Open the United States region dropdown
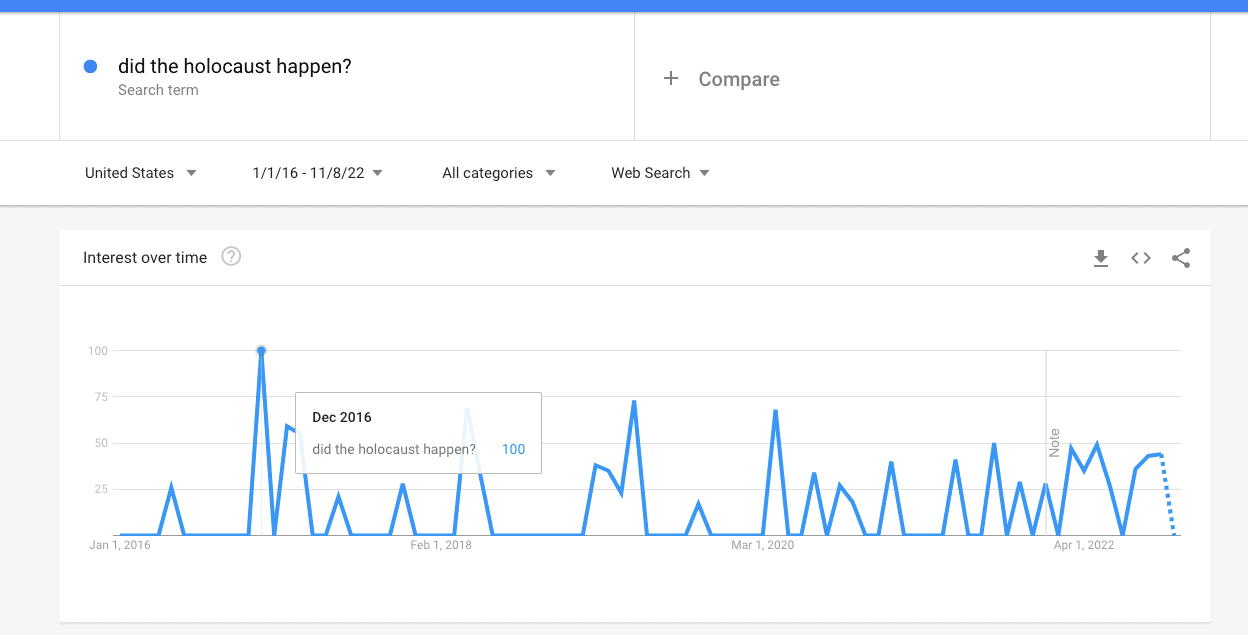Viewport: 1248px width, 635px height. 141,173
